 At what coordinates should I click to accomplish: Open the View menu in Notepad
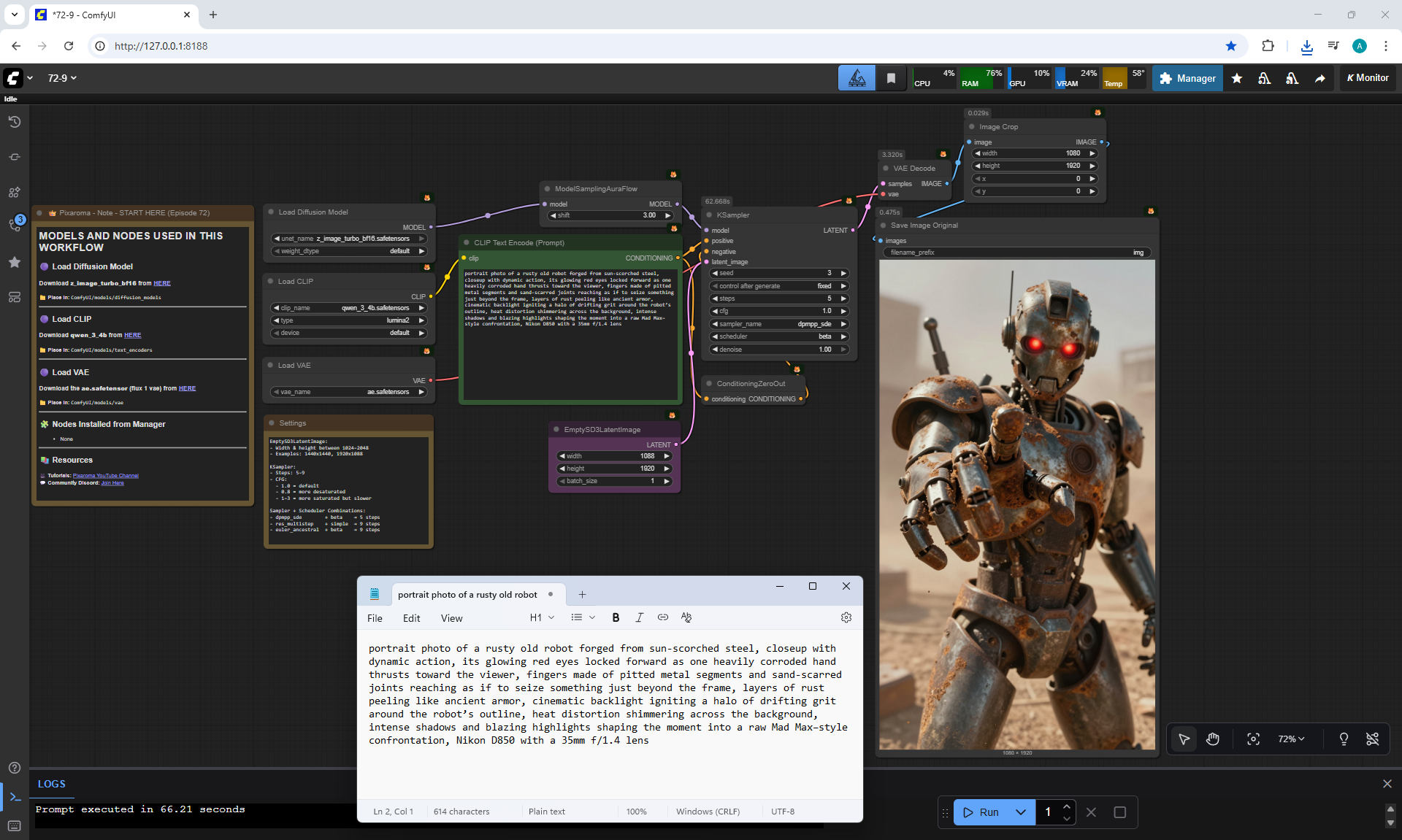451,618
